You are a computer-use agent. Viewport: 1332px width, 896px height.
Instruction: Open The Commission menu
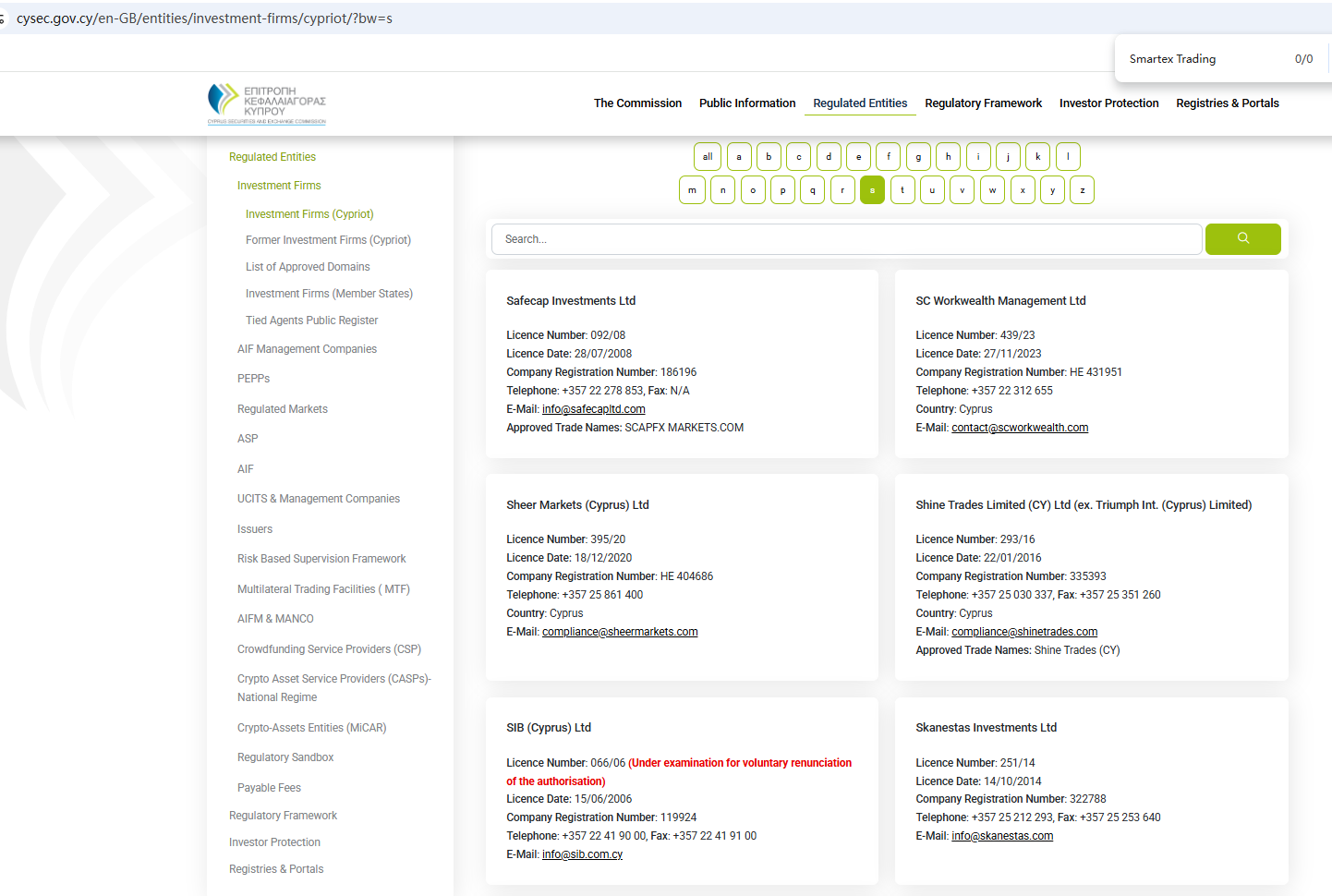(637, 103)
